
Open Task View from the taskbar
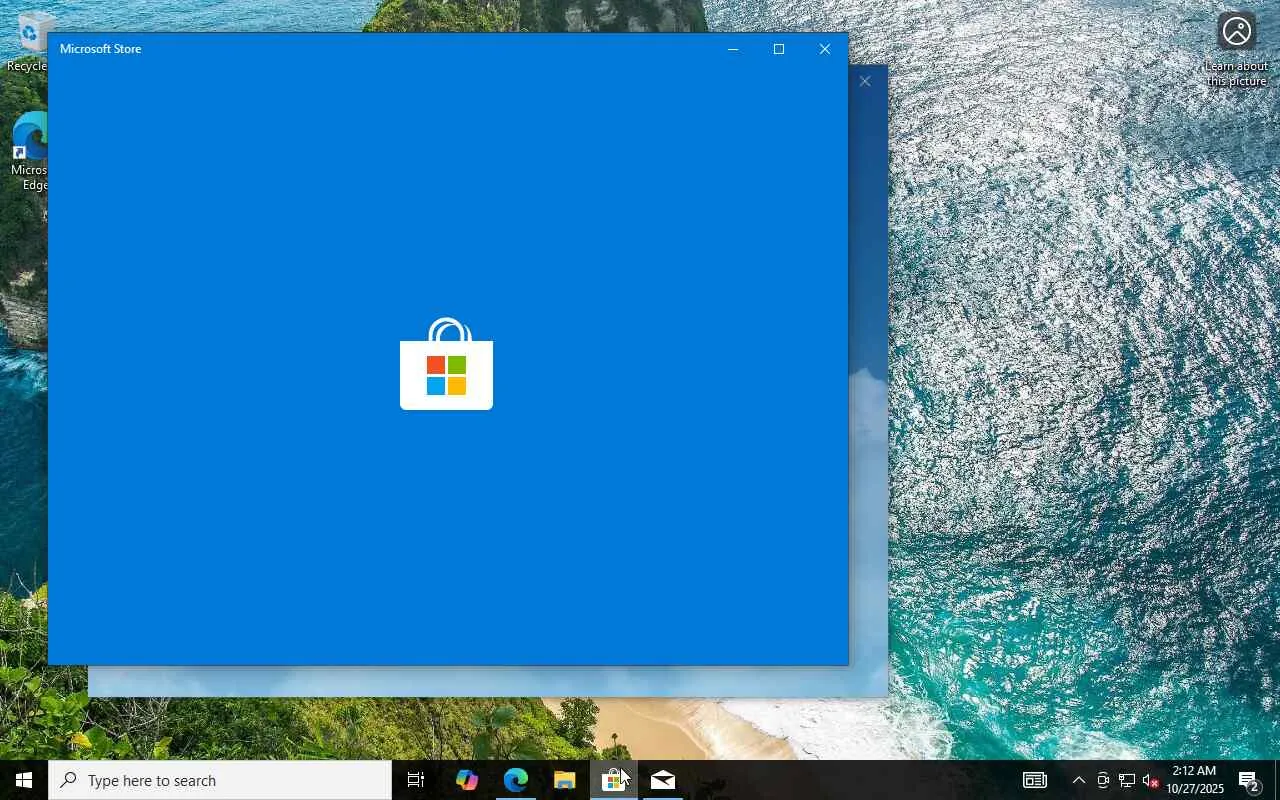[416, 780]
